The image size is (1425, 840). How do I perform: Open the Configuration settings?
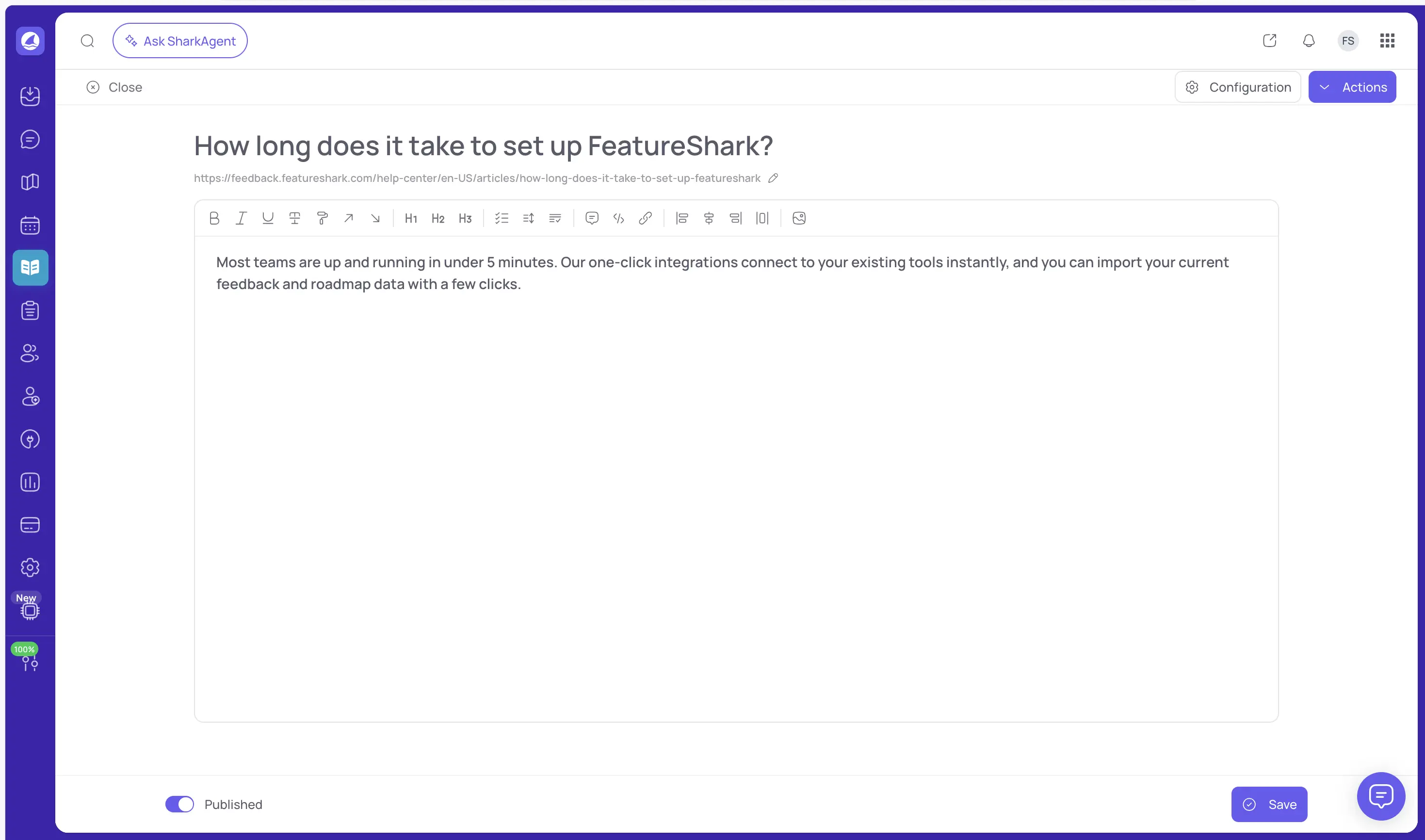click(1238, 87)
